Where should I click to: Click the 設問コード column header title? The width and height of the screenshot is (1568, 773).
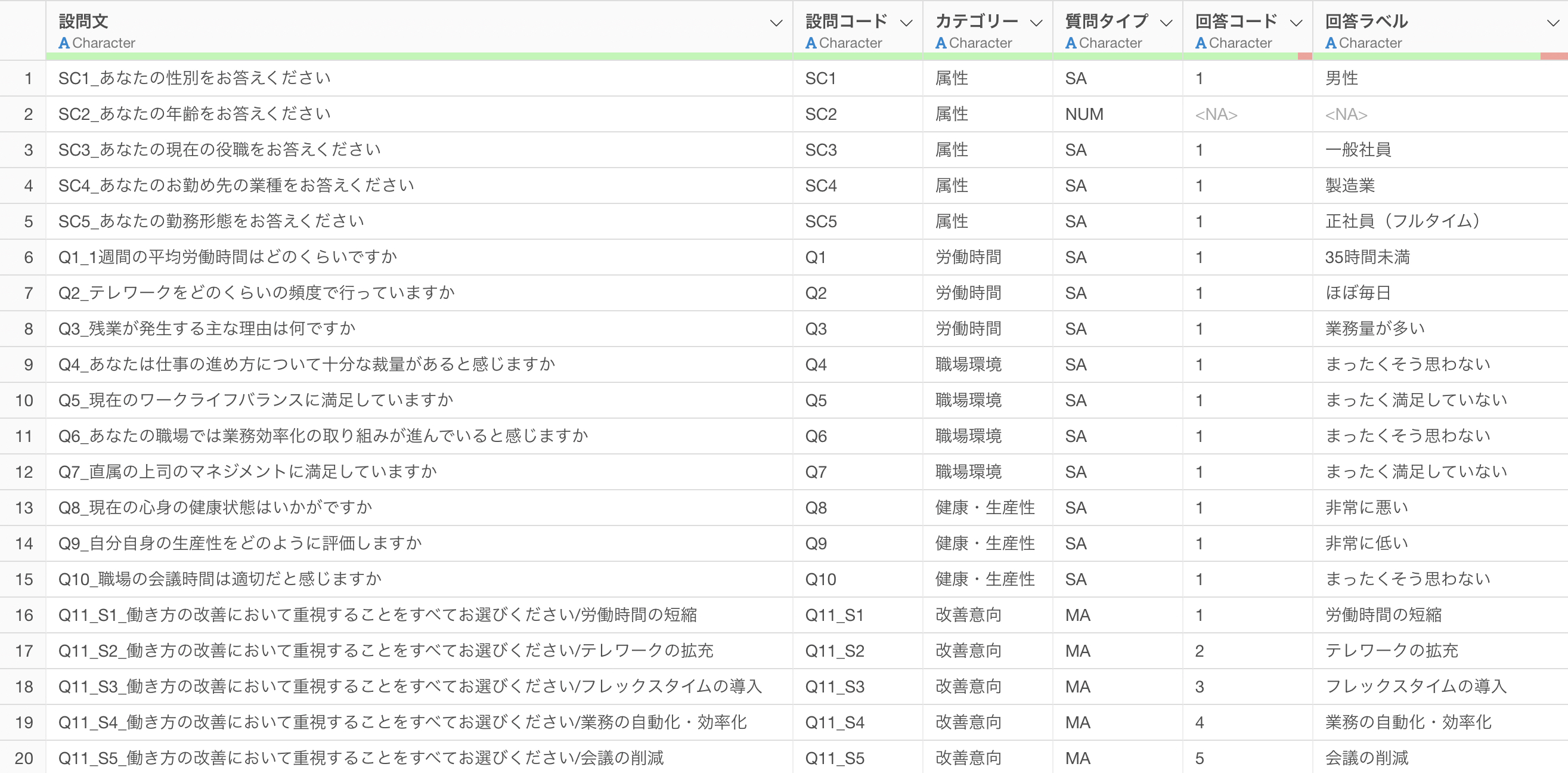(846, 21)
